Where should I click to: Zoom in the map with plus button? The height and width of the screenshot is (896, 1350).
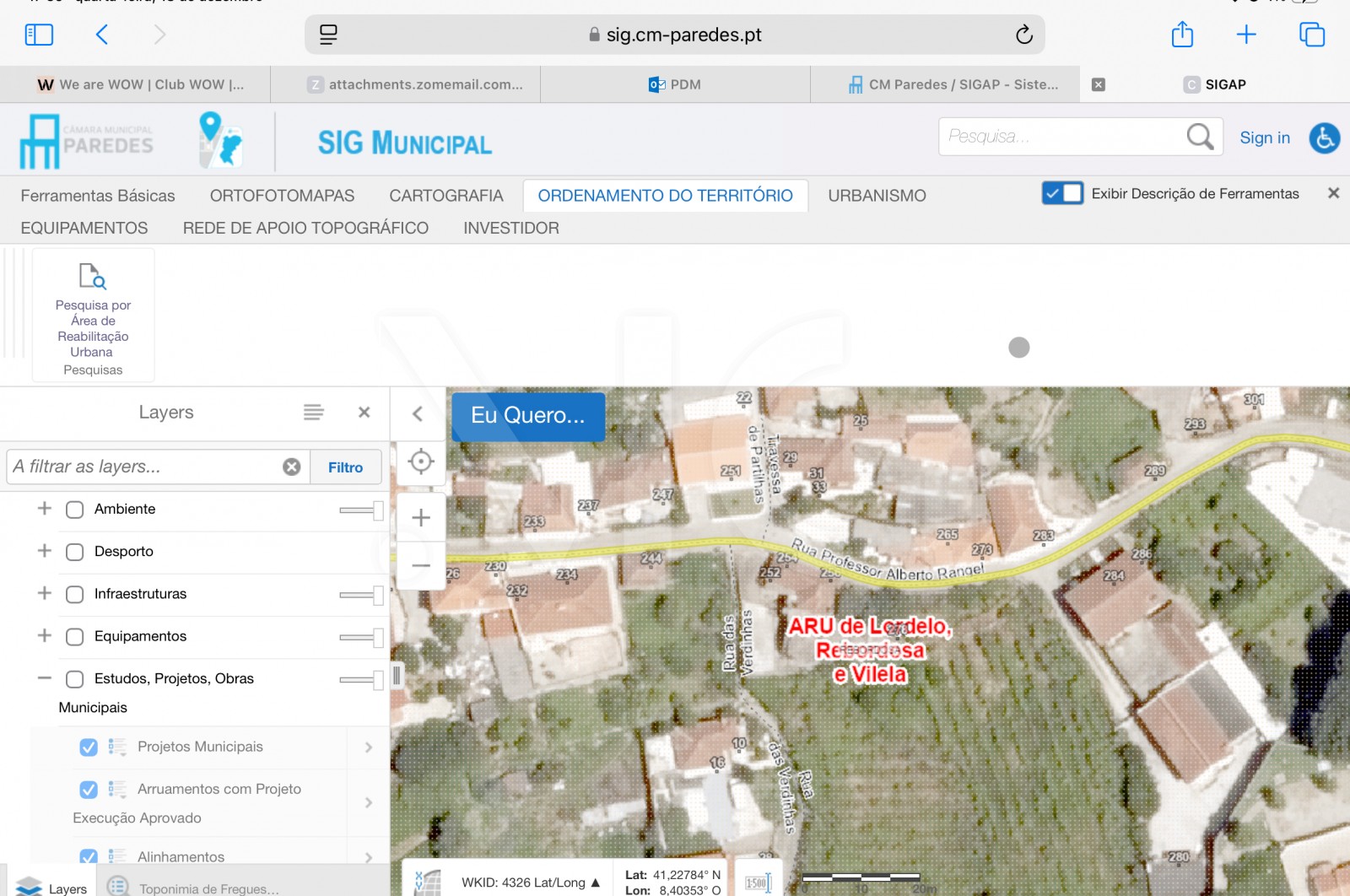pyautogui.click(x=421, y=517)
